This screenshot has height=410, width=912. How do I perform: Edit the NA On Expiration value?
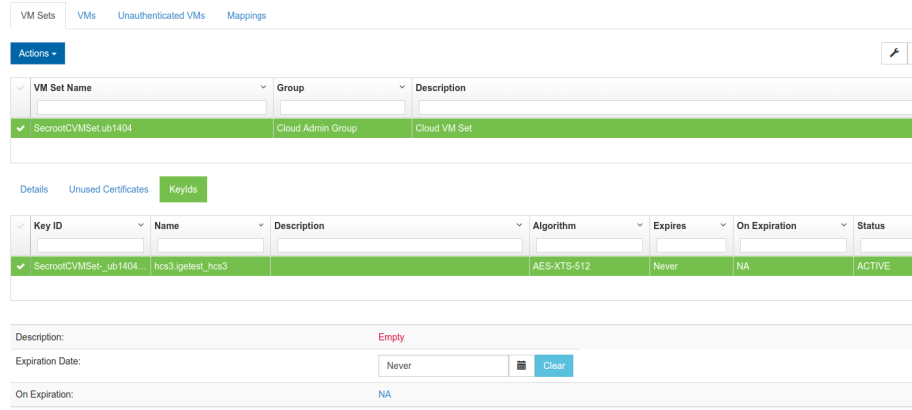[x=384, y=394]
